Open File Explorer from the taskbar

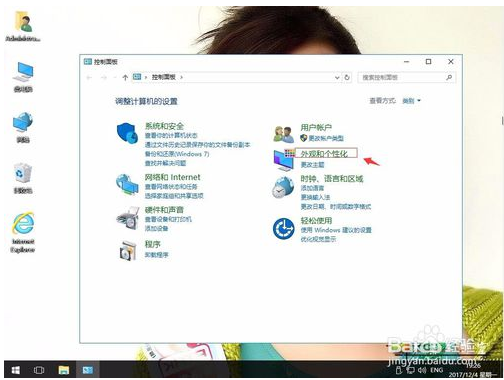point(64,370)
